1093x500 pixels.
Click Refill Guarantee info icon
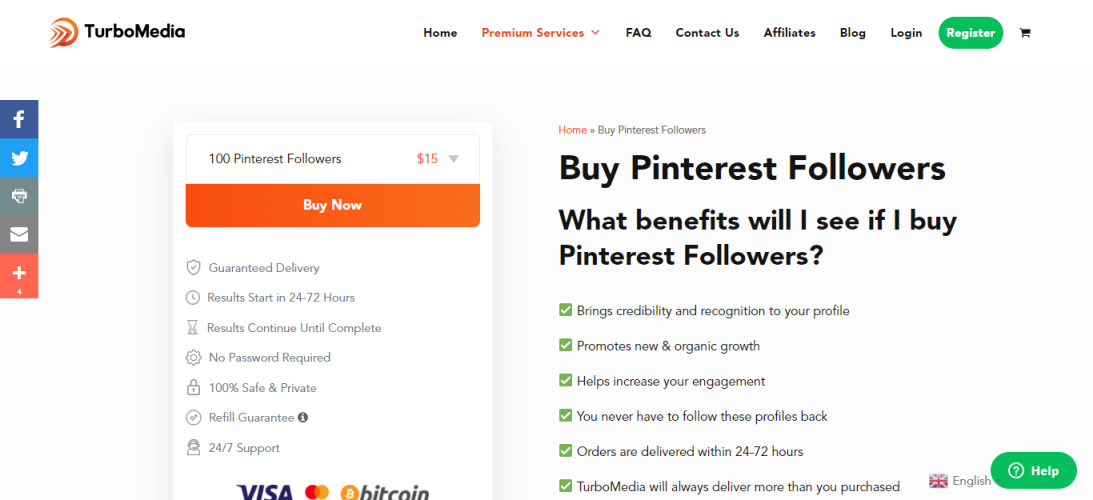click(x=303, y=418)
